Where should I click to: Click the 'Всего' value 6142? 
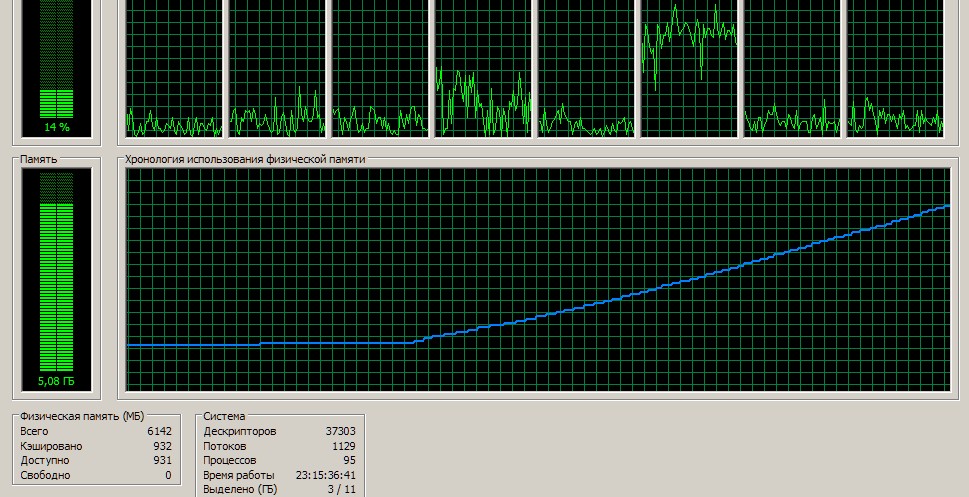pos(158,431)
